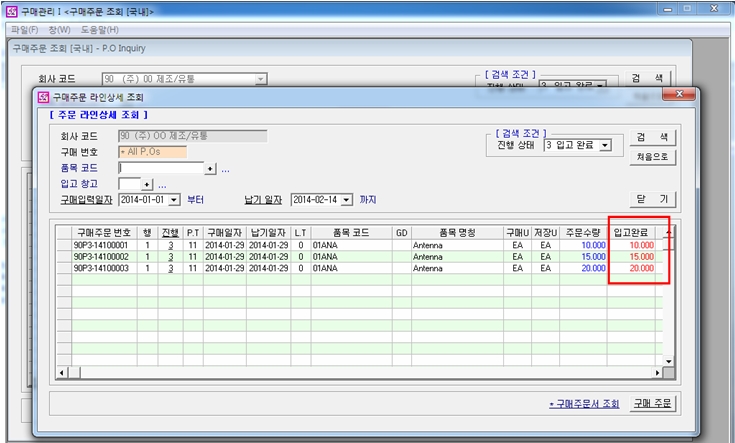Viewport: 735px width, 443px height.
Task: Click the ellipsis next to 입고 창고
Action: point(162,186)
